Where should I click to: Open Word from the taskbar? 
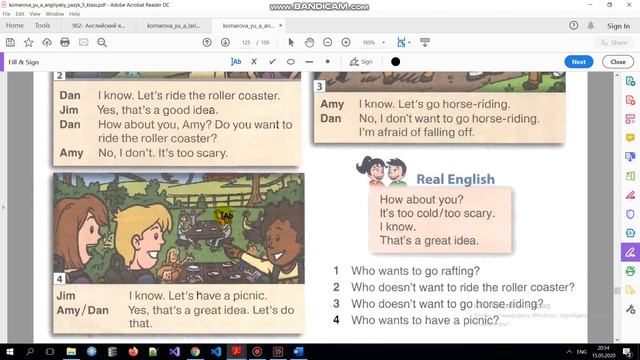(298, 352)
